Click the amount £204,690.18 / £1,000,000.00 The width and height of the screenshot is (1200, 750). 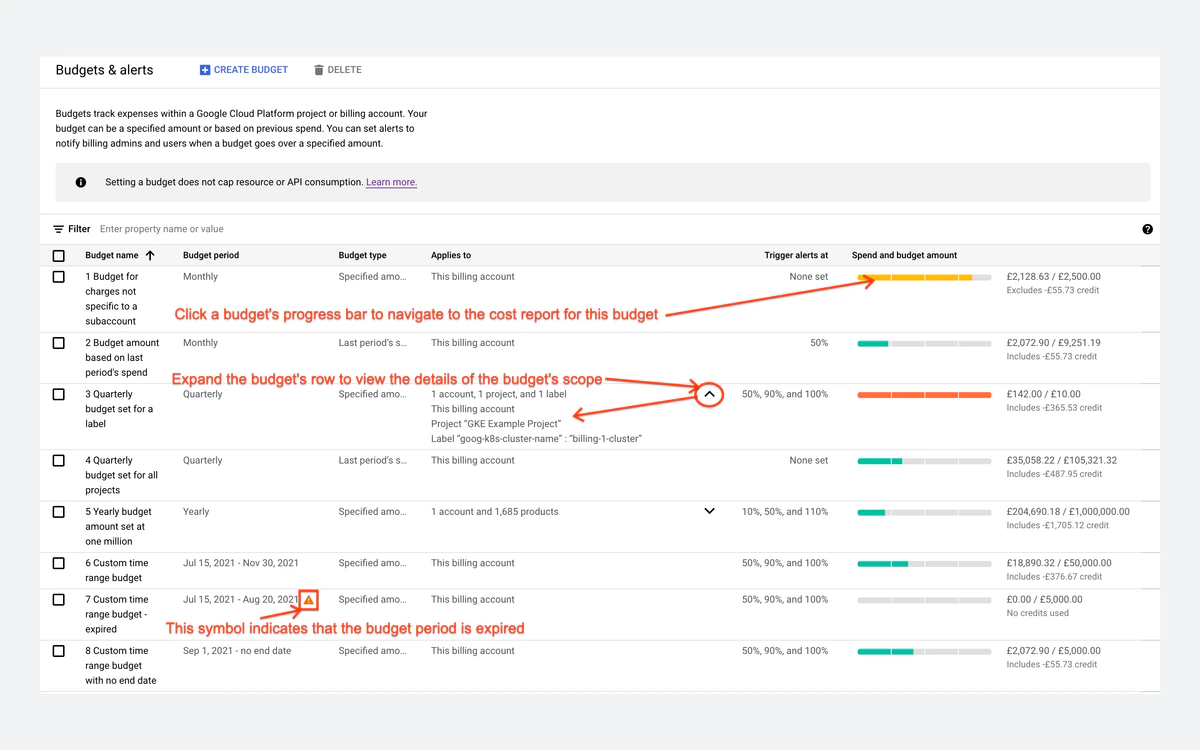1068,512
